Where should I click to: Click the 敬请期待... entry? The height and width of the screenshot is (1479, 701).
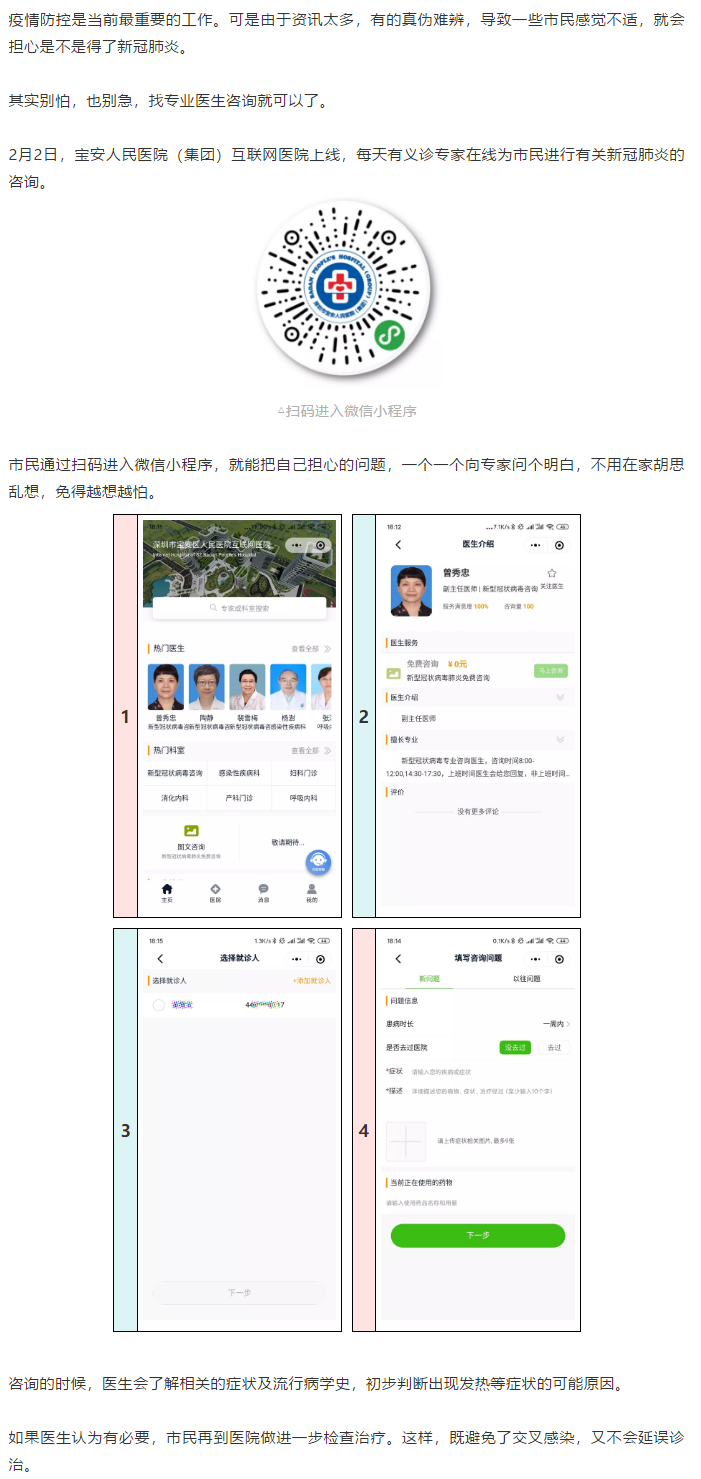coord(287,842)
